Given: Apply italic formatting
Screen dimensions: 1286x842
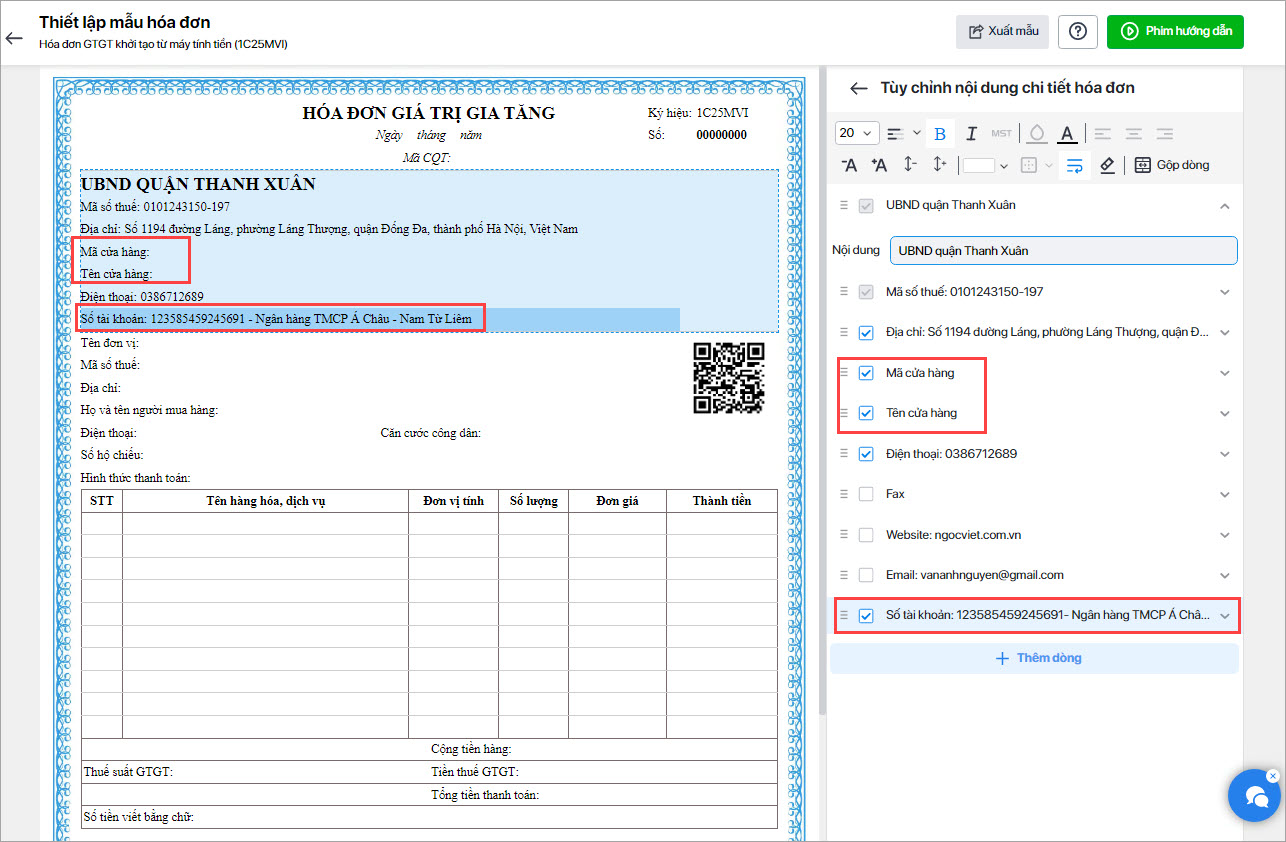Looking at the screenshot, I should [971, 133].
